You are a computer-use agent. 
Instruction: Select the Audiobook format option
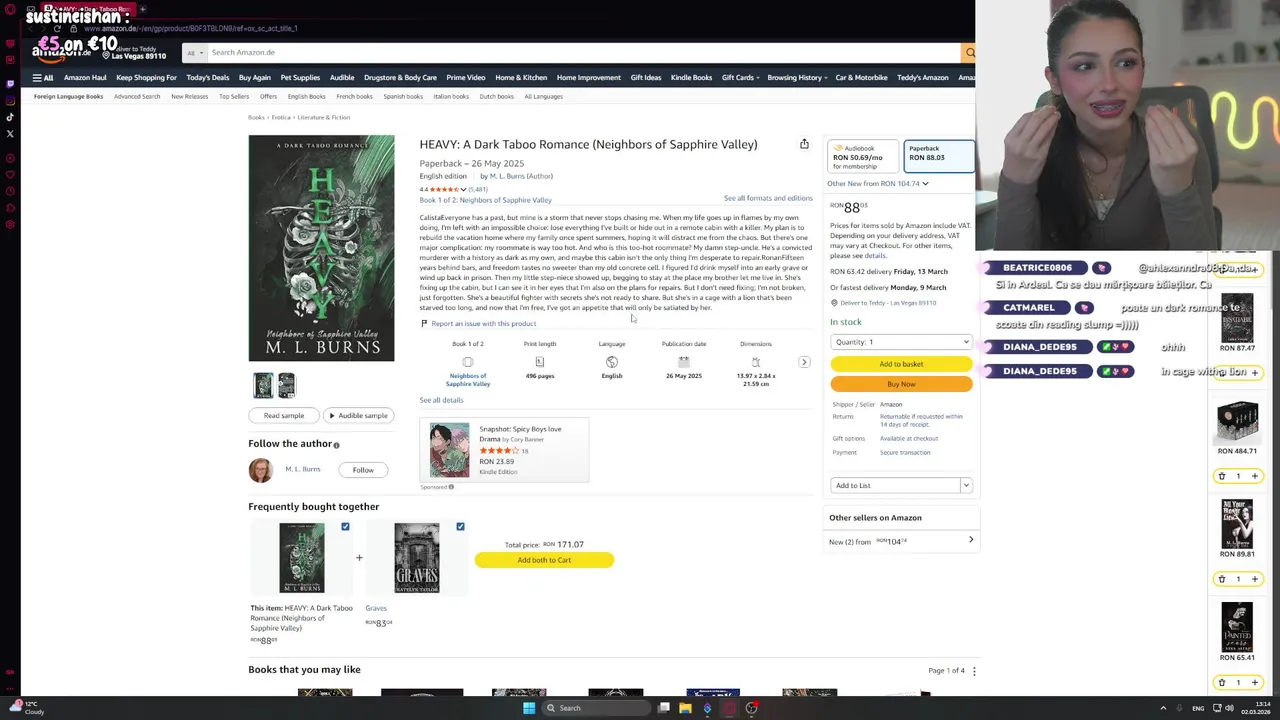click(x=863, y=156)
